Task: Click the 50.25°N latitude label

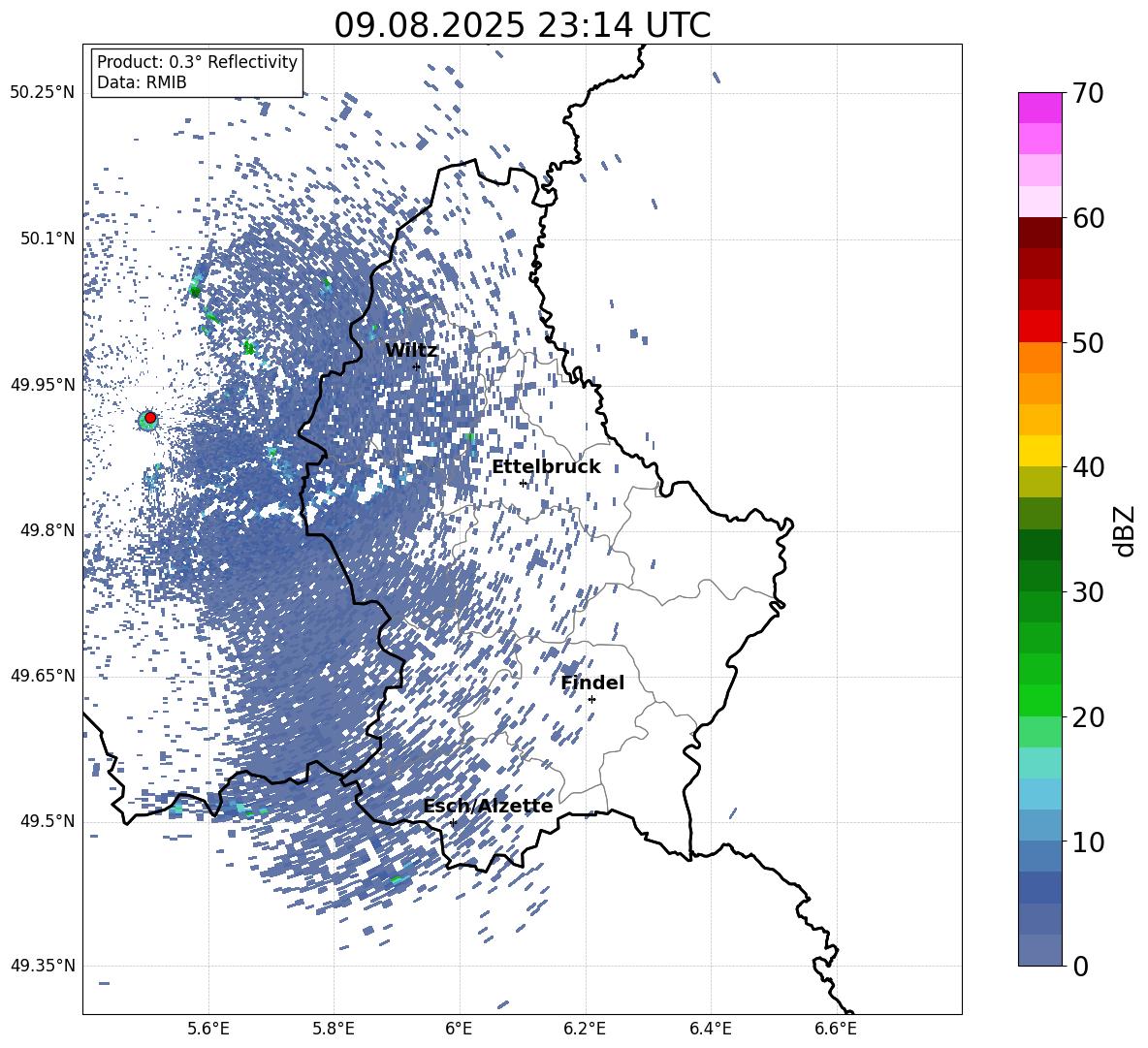Action: pos(43,93)
